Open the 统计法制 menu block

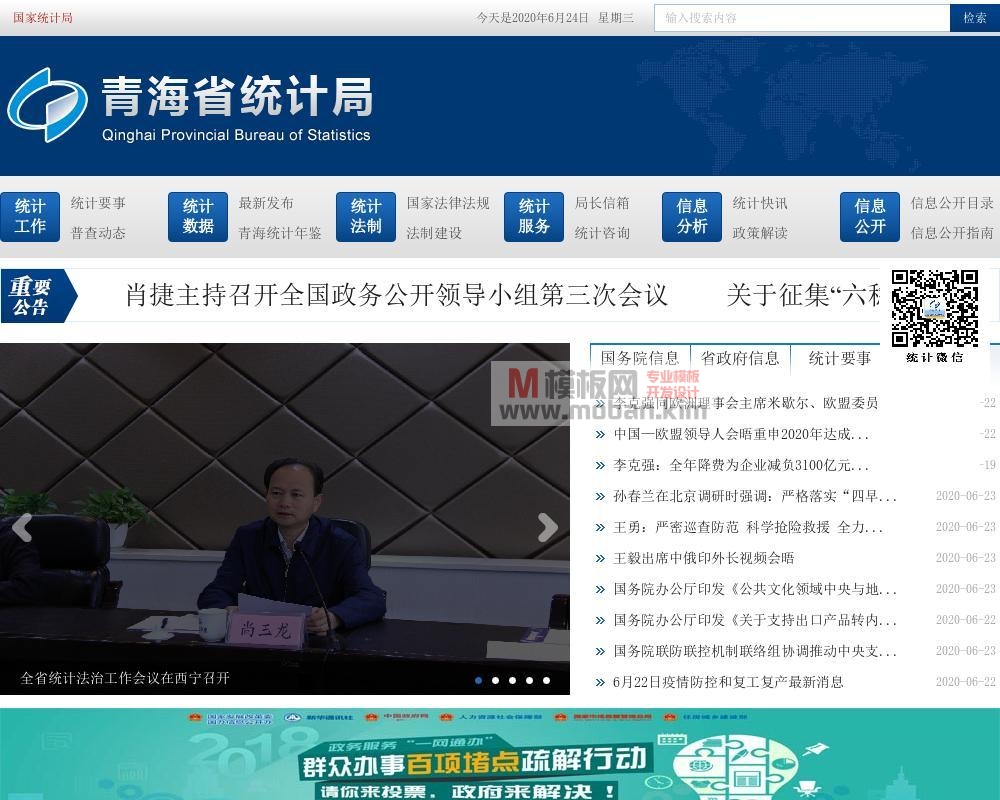[366, 216]
